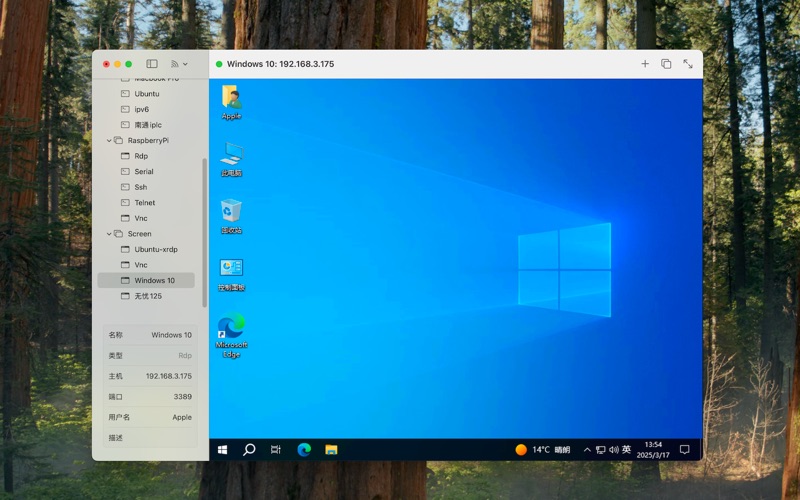The height and width of the screenshot is (500, 800).
Task: Open the connection feed dropdown in toolbar
Action: tap(179, 64)
